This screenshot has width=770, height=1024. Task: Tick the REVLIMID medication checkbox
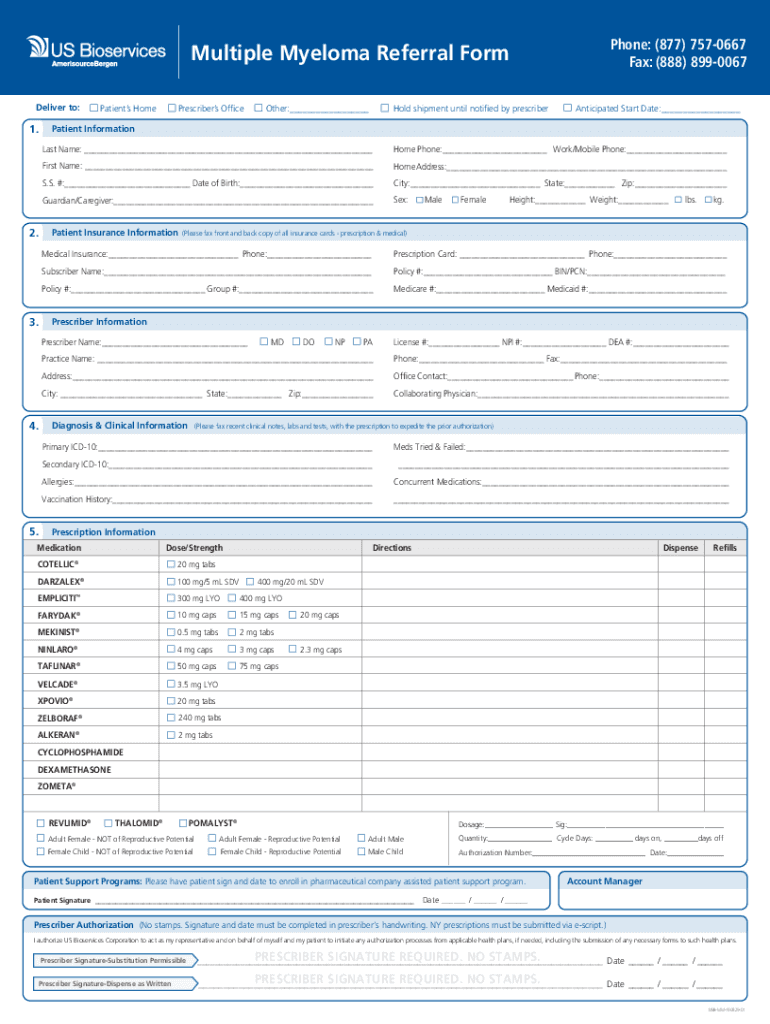point(41,822)
